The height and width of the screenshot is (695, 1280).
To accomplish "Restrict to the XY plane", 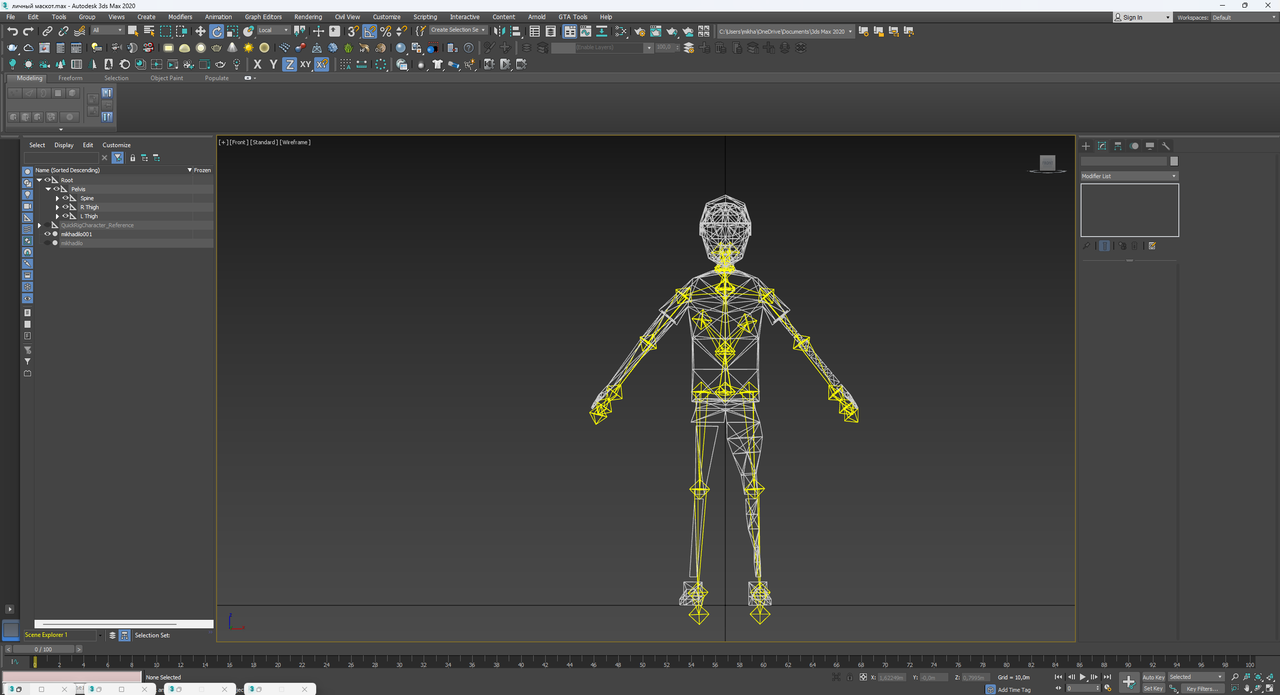I will click(305, 64).
